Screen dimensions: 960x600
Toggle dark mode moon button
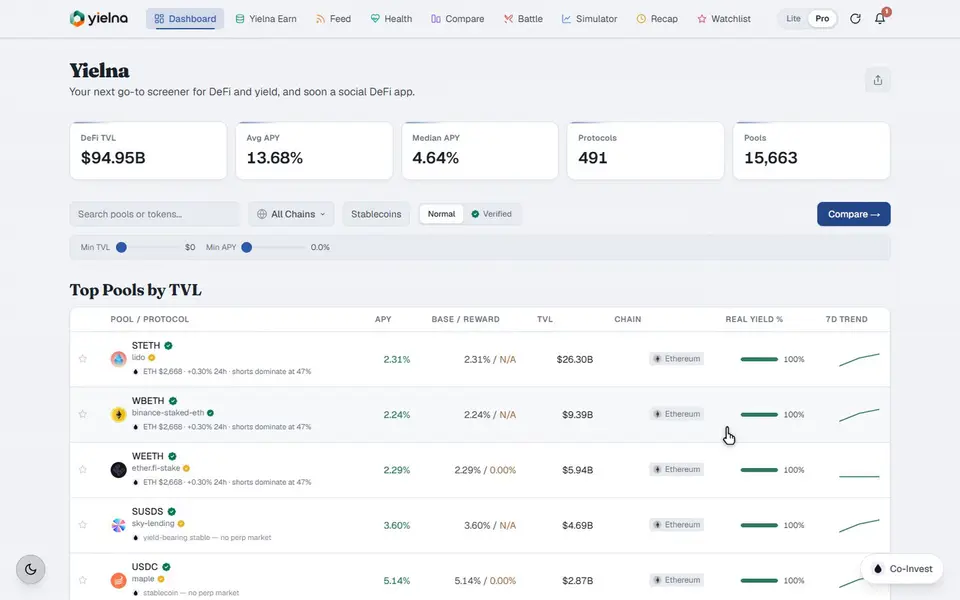[31, 569]
